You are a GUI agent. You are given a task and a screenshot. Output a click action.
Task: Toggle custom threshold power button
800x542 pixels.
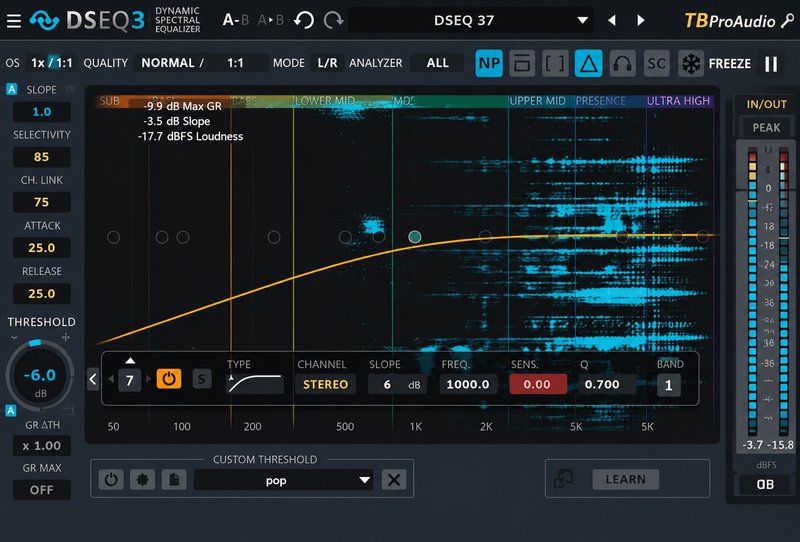coord(111,480)
